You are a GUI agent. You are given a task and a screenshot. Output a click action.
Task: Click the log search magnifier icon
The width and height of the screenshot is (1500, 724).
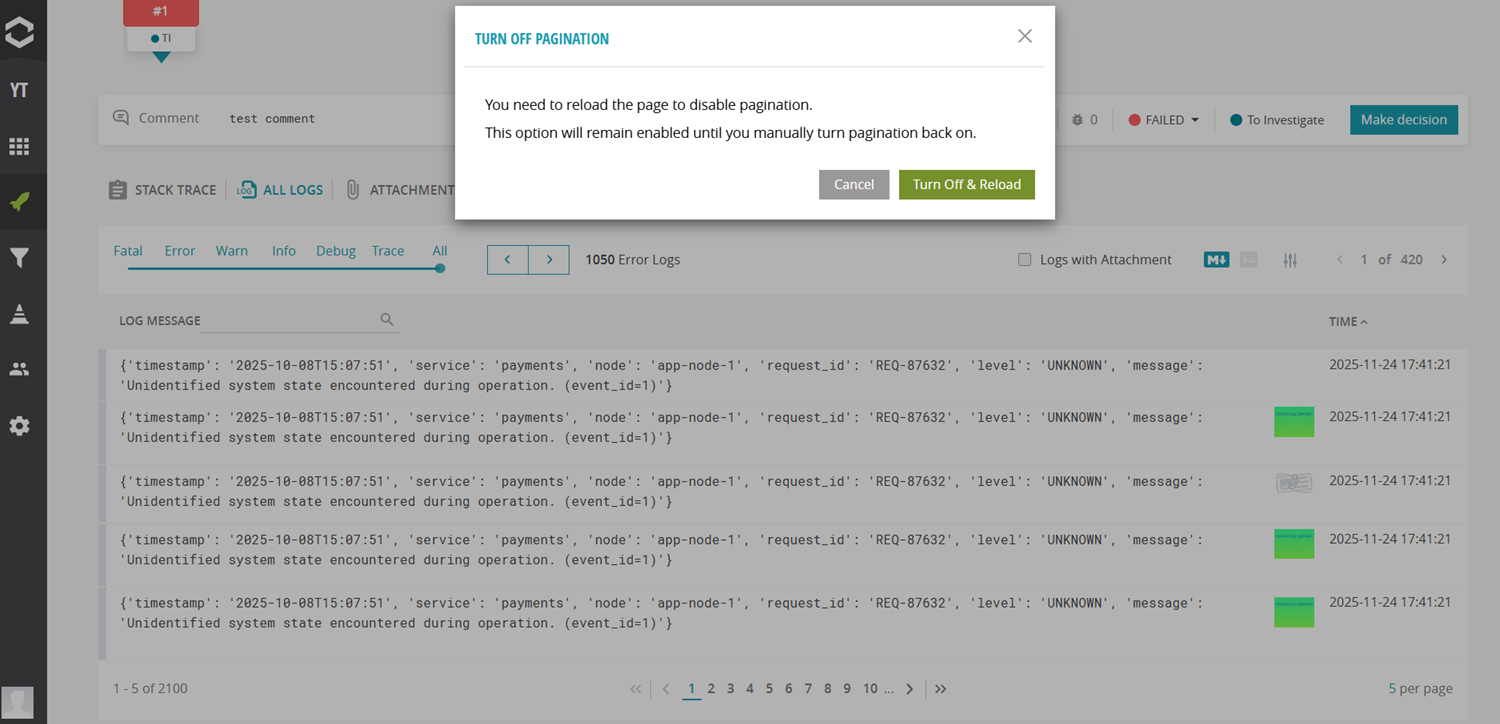[x=387, y=320]
